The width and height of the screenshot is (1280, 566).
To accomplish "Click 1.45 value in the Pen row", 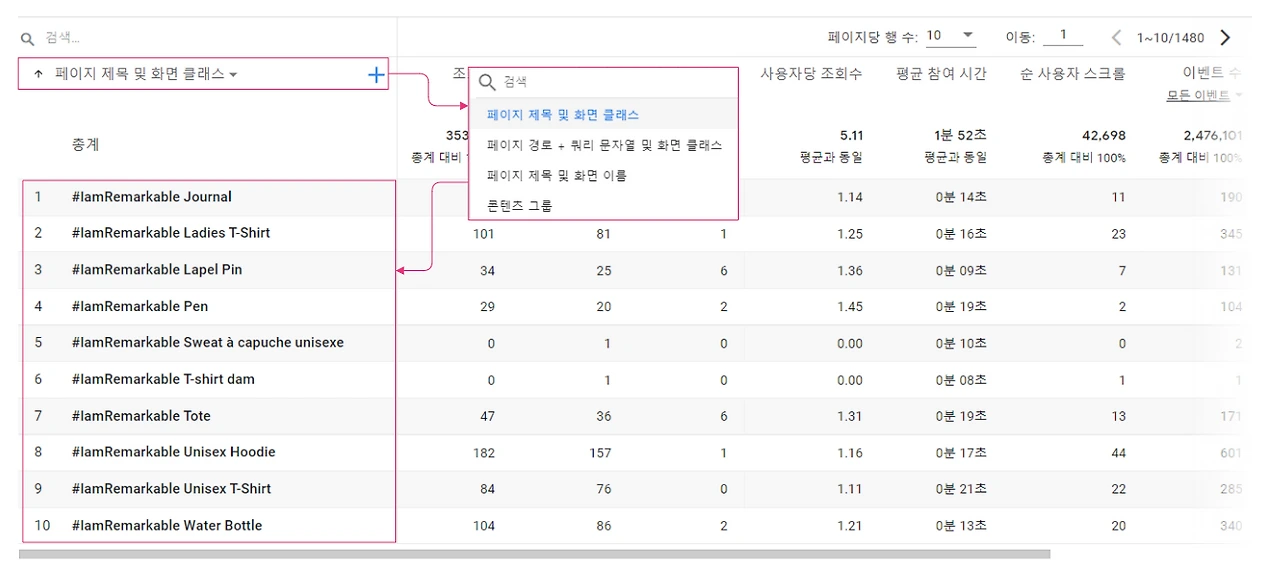I will click(850, 307).
